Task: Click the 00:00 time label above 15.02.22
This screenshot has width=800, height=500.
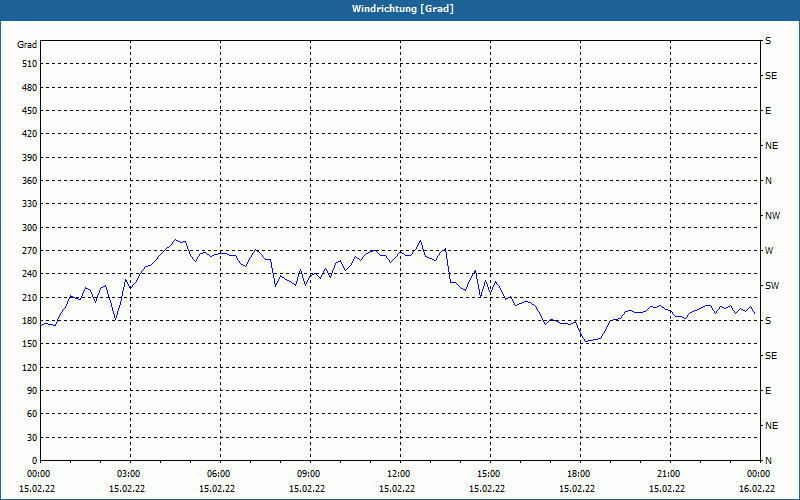Action: pyautogui.click(x=39, y=474)
